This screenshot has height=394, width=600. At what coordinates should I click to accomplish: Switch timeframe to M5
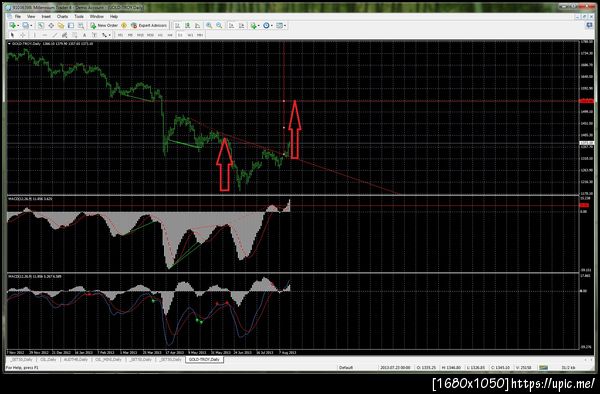pos(130,35)
